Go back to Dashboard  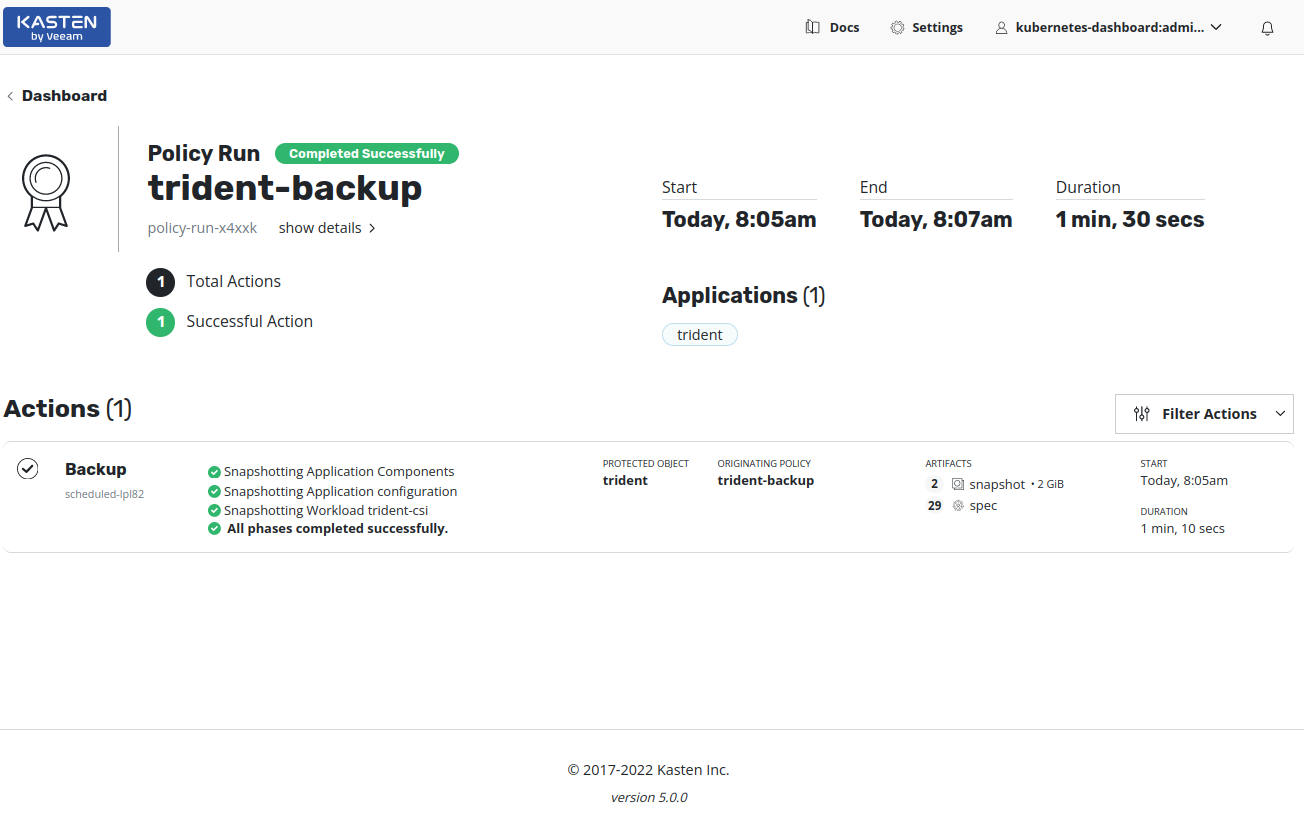(64, 96)
